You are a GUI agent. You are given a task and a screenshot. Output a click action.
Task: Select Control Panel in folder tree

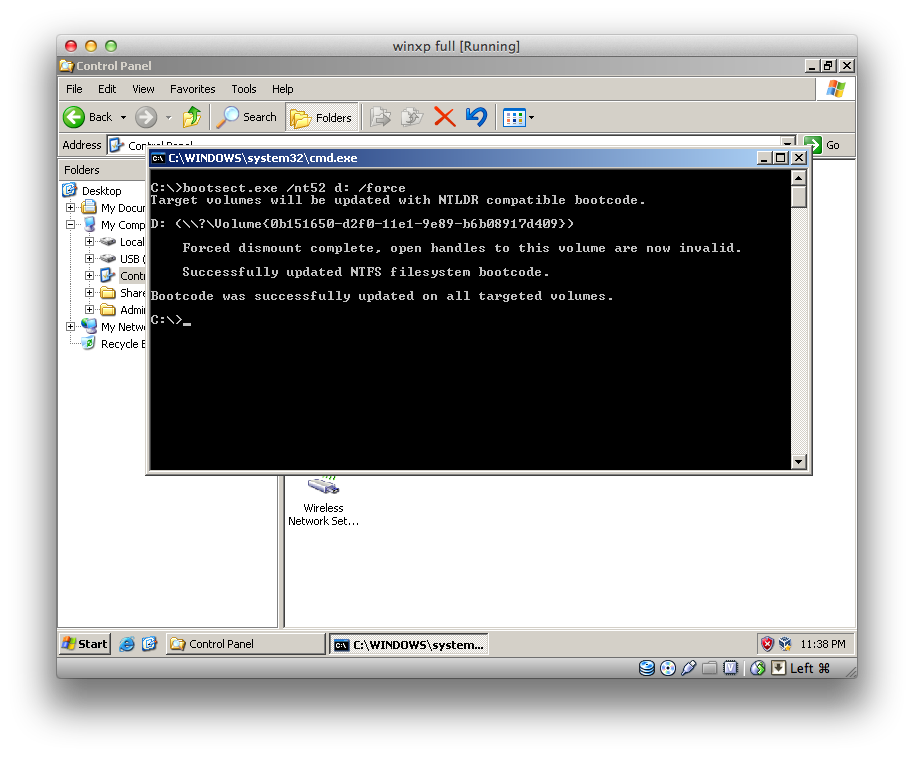132,276
